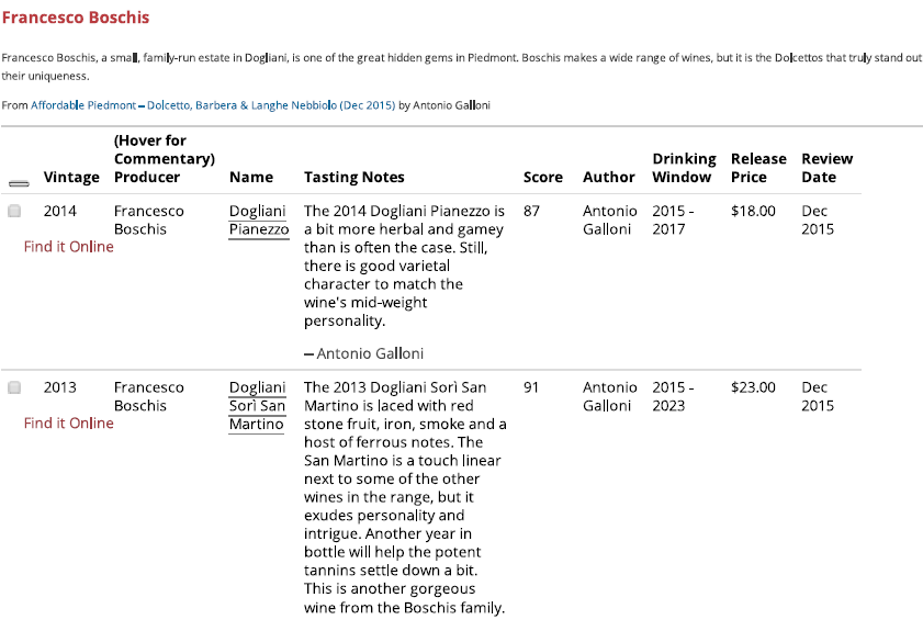This screenshot has height=631, width=923.
Task: Open the Dogliani Pianezzo wine link
Action: [259, 220]
